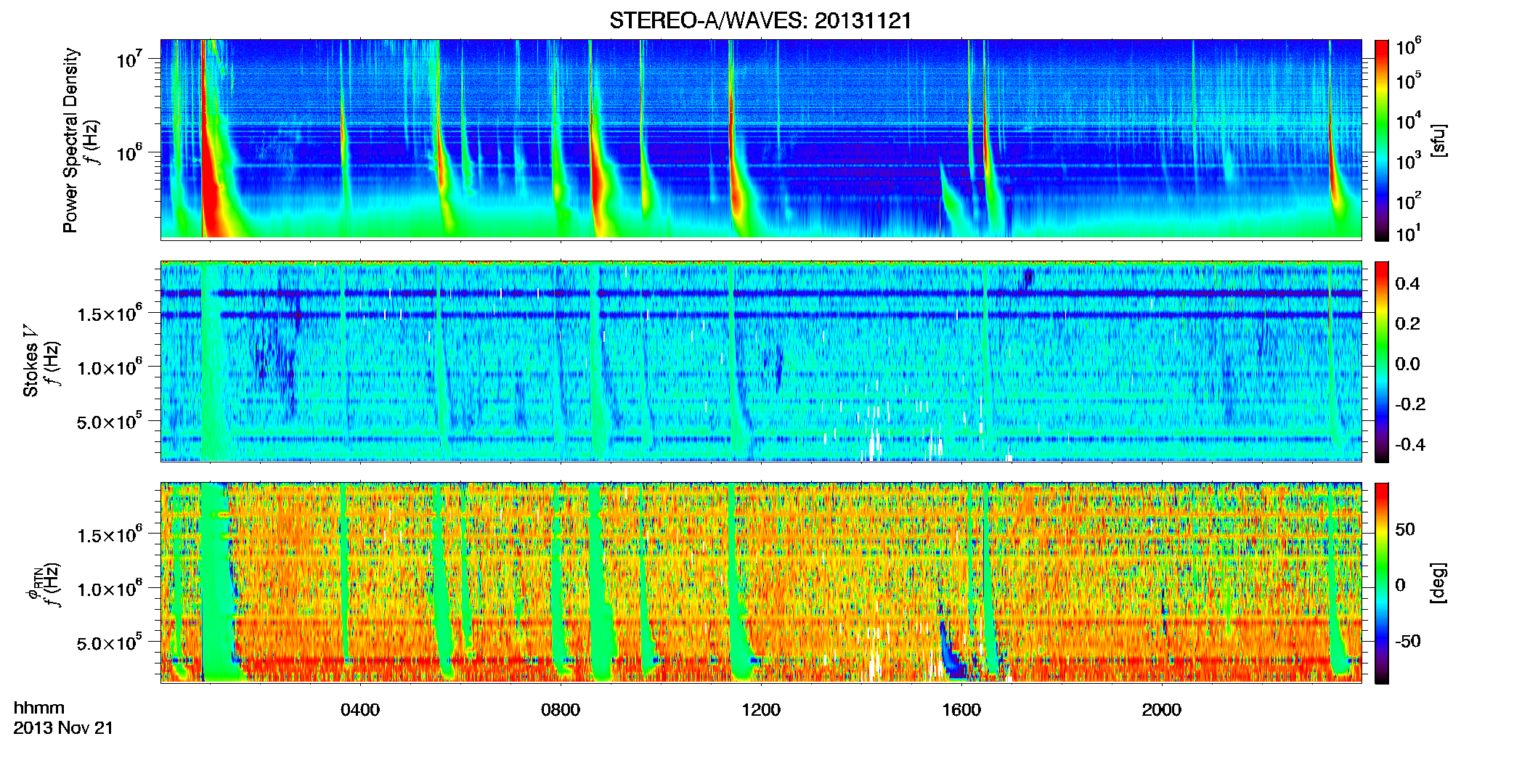
Task: Click the STEREO-A/WAVES: 20131121 plot title
Action: pos(760,20)
